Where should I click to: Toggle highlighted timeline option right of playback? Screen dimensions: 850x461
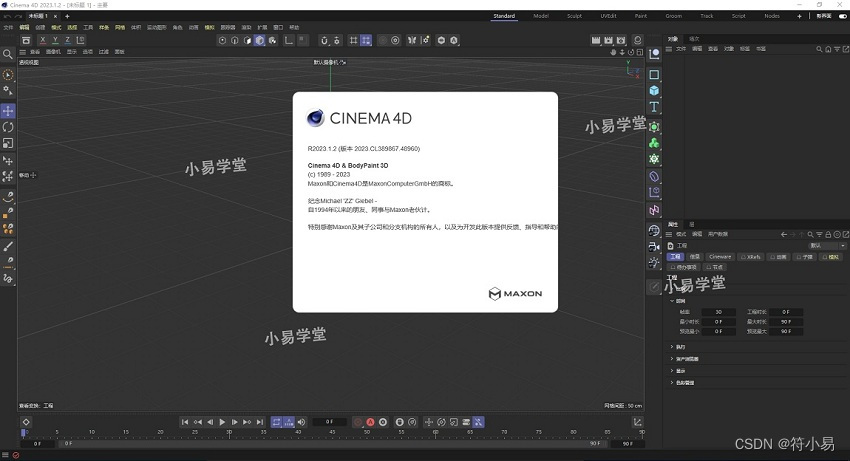click(x=478, y=422)
